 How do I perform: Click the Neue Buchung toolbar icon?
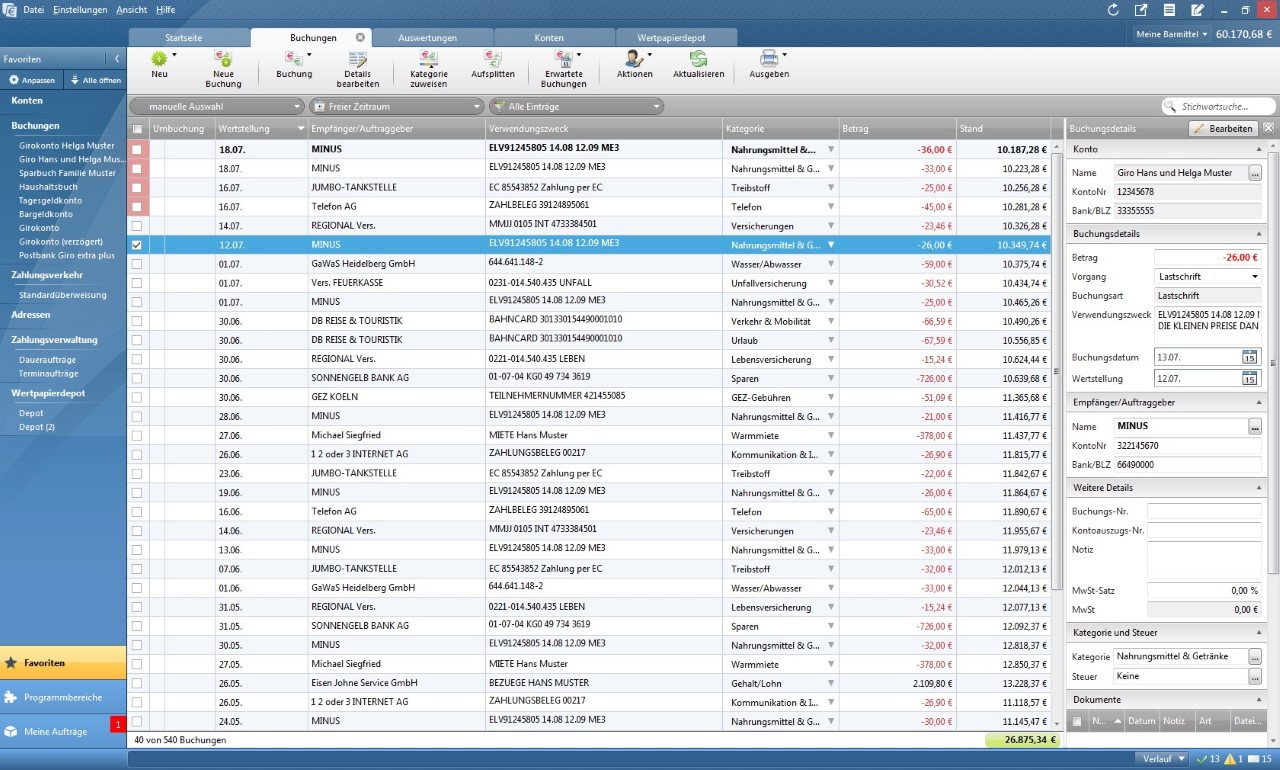pyautogui.click(x=223, y=60)
